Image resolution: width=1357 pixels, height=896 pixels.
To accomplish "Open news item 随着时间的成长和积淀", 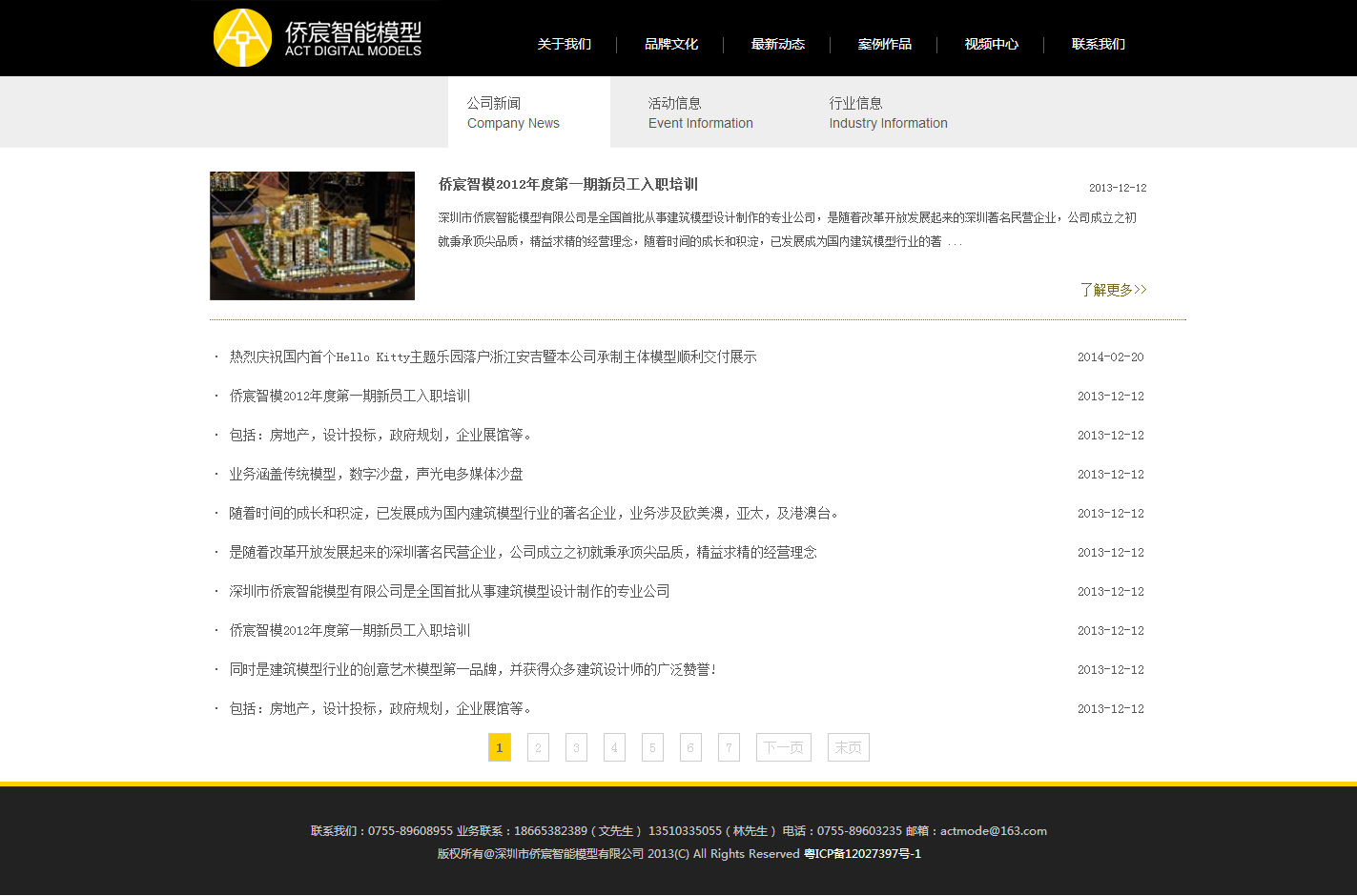I will 534,513.
